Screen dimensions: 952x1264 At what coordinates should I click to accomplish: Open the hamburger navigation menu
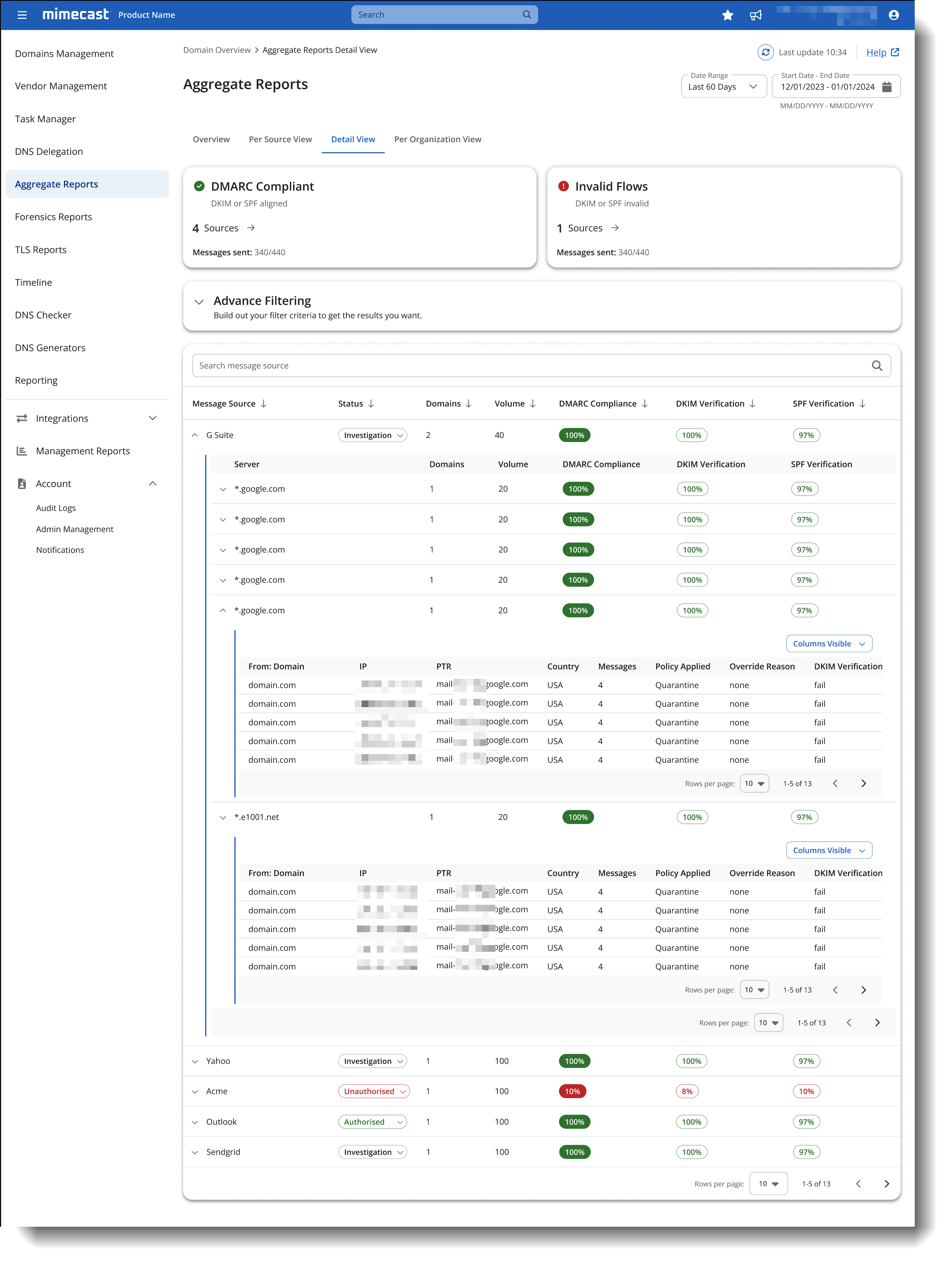coord(22,15)
